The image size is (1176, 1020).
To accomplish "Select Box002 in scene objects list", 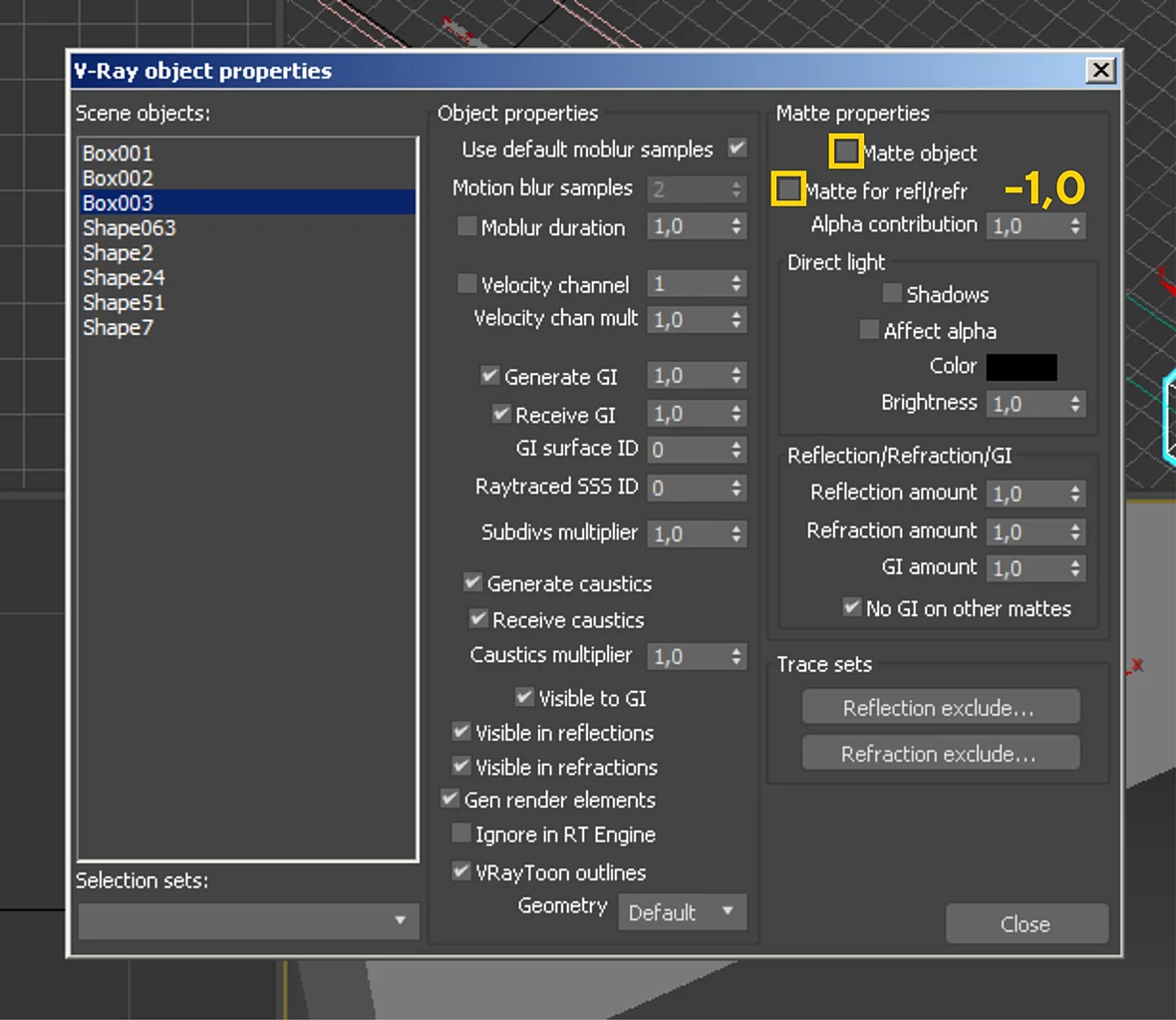I will click(247, 177).
